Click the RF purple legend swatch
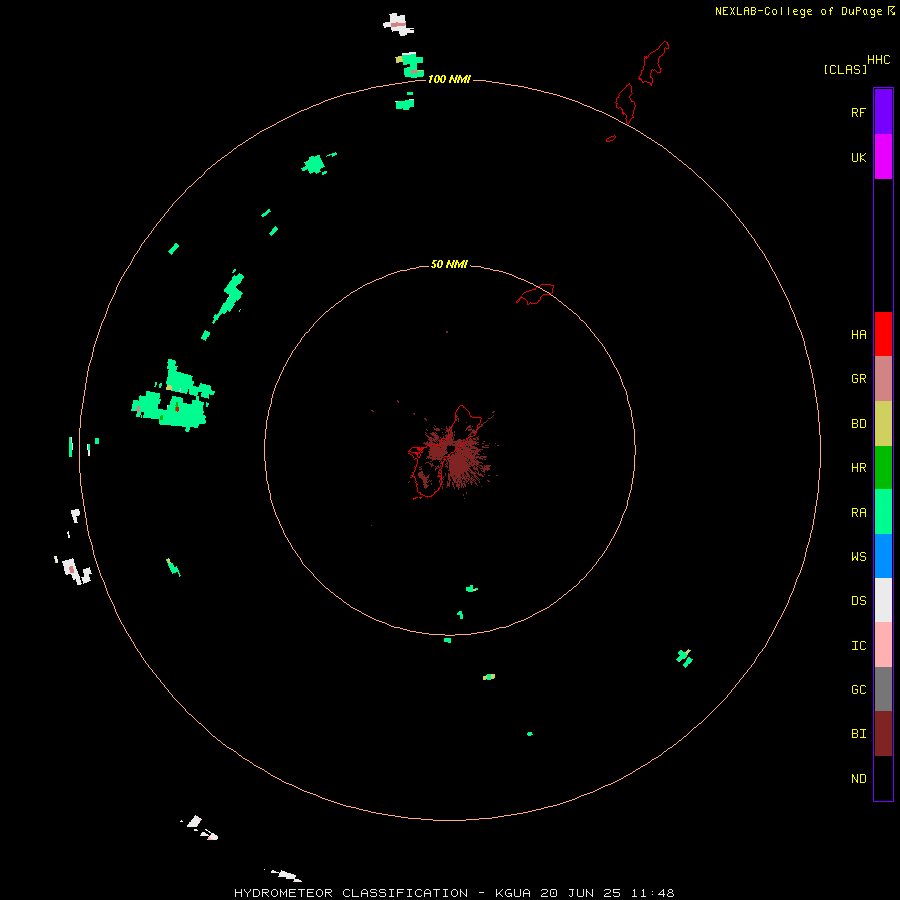The image size is (900, 900). 883,112
